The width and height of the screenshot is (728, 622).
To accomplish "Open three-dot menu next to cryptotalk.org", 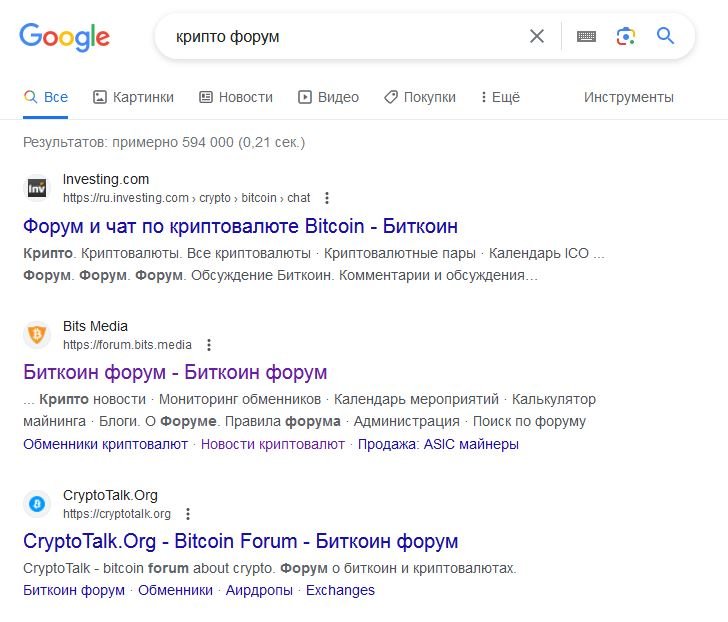I will 188,514.
